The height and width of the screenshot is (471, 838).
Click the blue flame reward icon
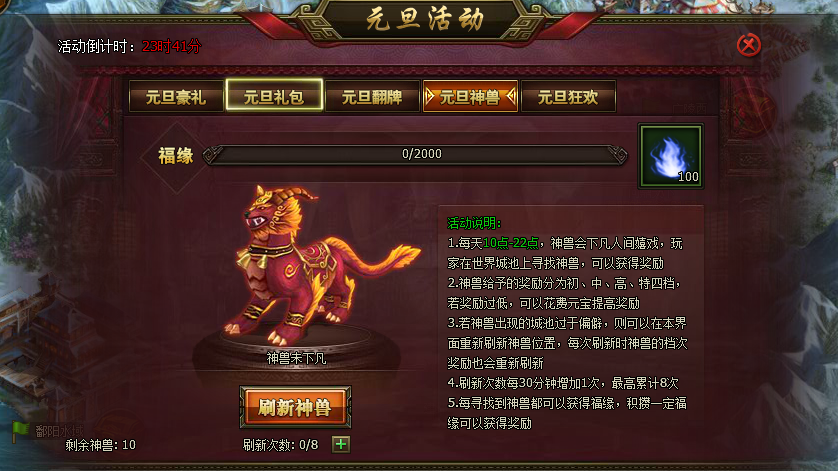click(671, 156)
